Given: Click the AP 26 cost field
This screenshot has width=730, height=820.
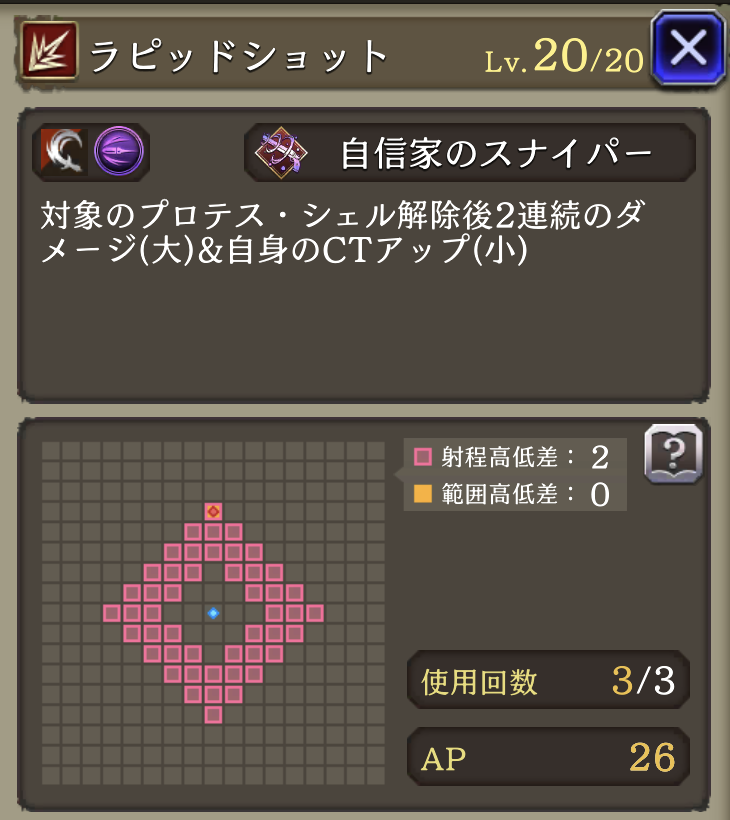Looking at the screenshot, I should click(x=548, y=757).
